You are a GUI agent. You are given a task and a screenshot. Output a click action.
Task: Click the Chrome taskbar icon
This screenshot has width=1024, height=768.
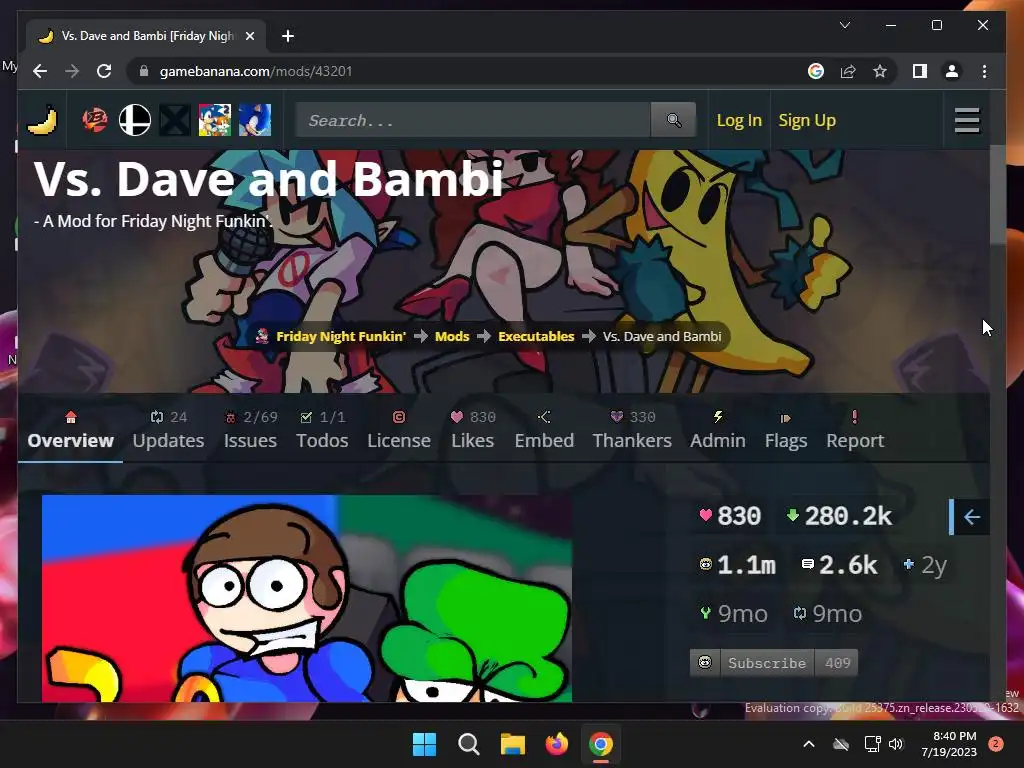point(601,744)
